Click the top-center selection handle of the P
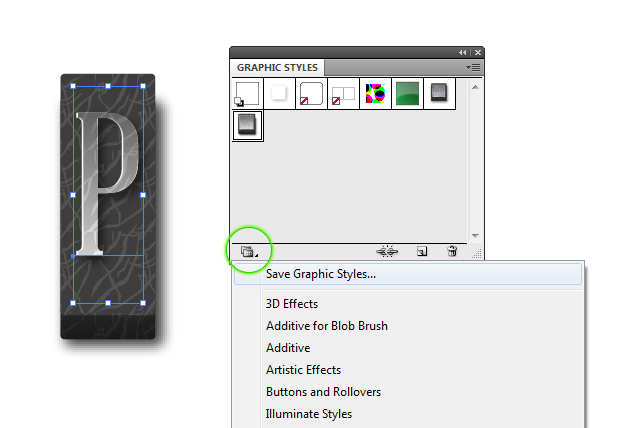The width and height of the screenshot is (630, 428). tap(108, 86)
